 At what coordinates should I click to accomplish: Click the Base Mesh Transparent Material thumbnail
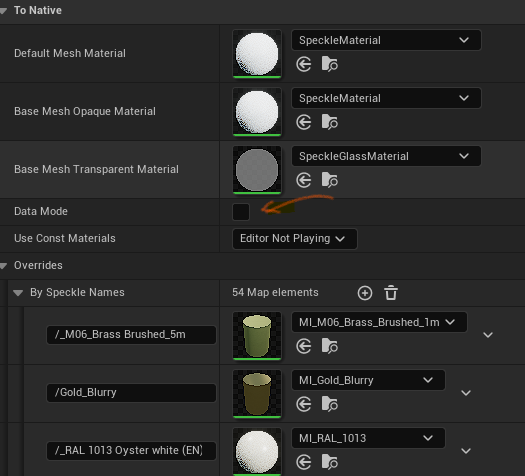tap(257, 170)
